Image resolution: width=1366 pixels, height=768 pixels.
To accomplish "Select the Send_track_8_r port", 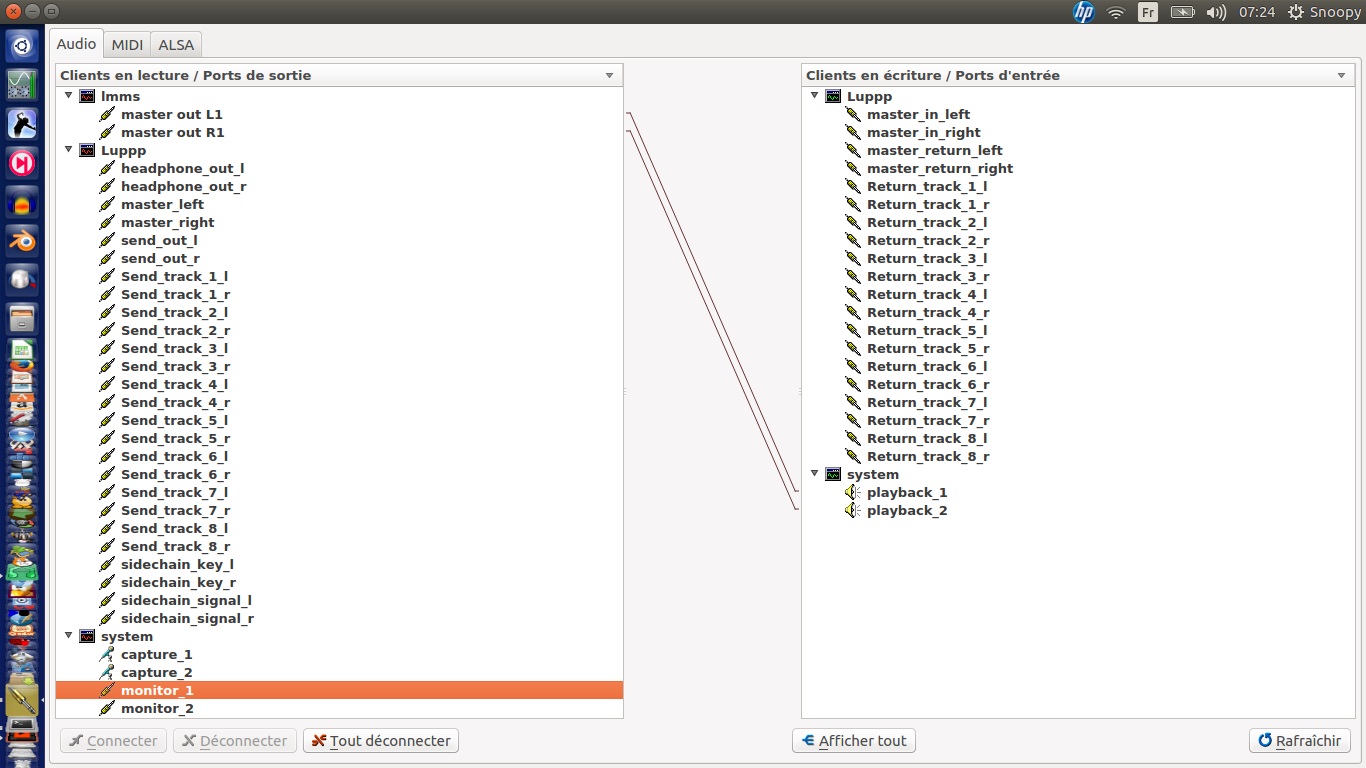I will tap(176, 546).
